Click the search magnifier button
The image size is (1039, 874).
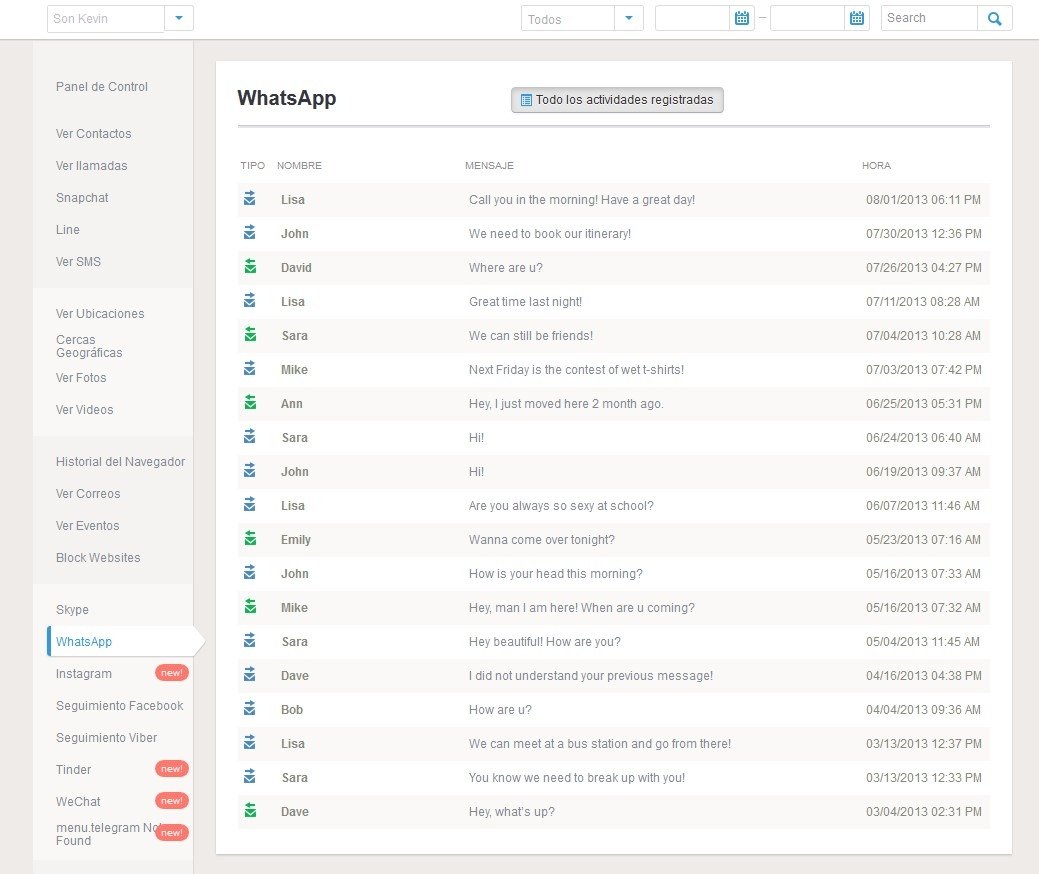995,19
